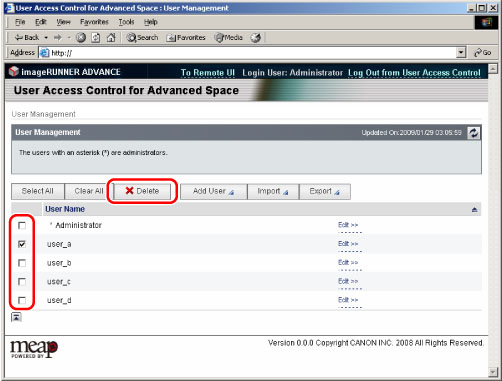Select the user_d name text
This screenshot has height=381, width=502.
pos(59,300)
